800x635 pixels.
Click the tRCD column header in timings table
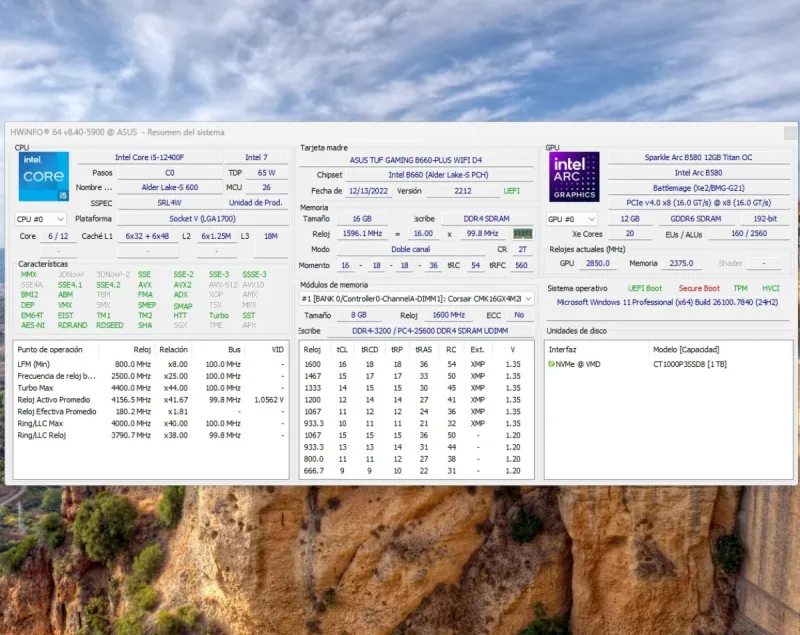(369, 349)
